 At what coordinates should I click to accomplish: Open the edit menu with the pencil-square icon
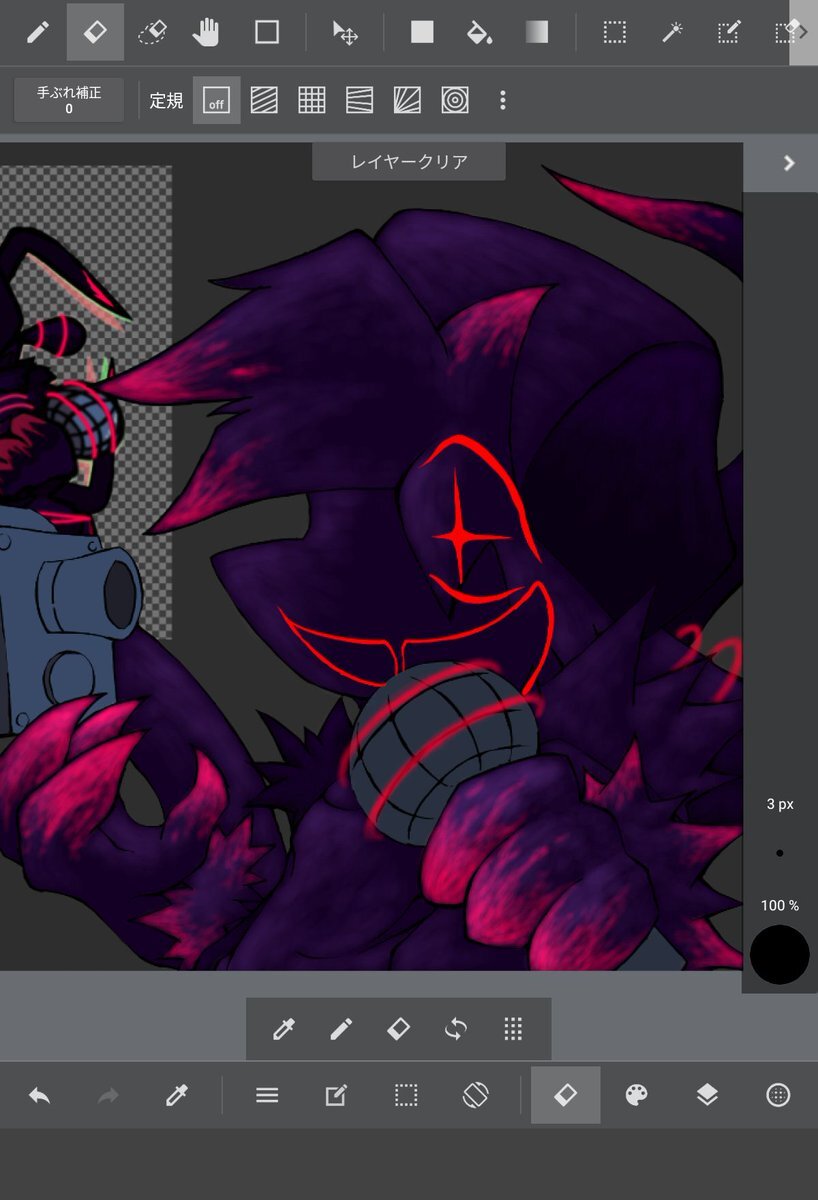pos(336,1096)
